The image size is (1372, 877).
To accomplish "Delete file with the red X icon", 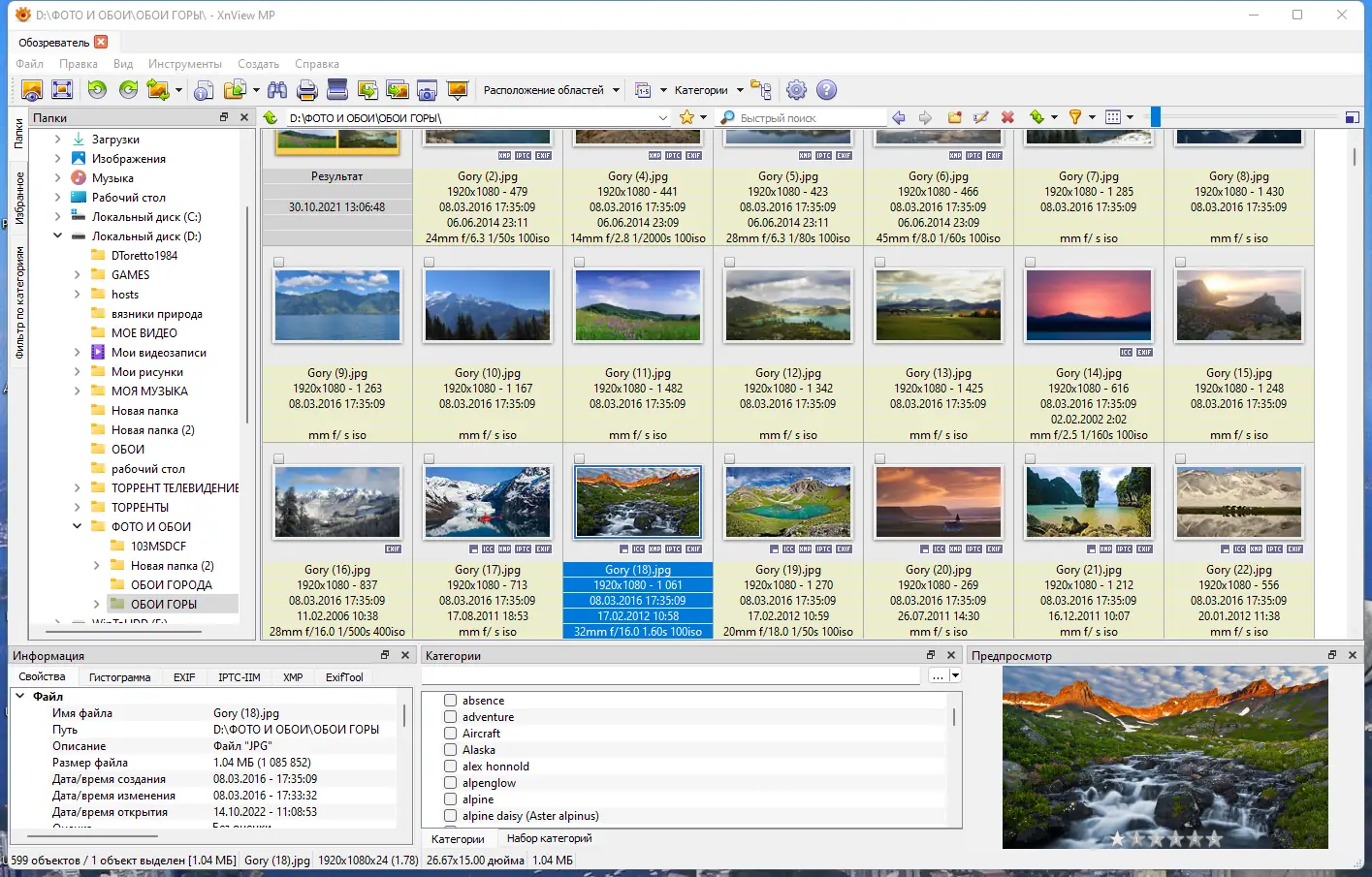I will [1007, 117].
